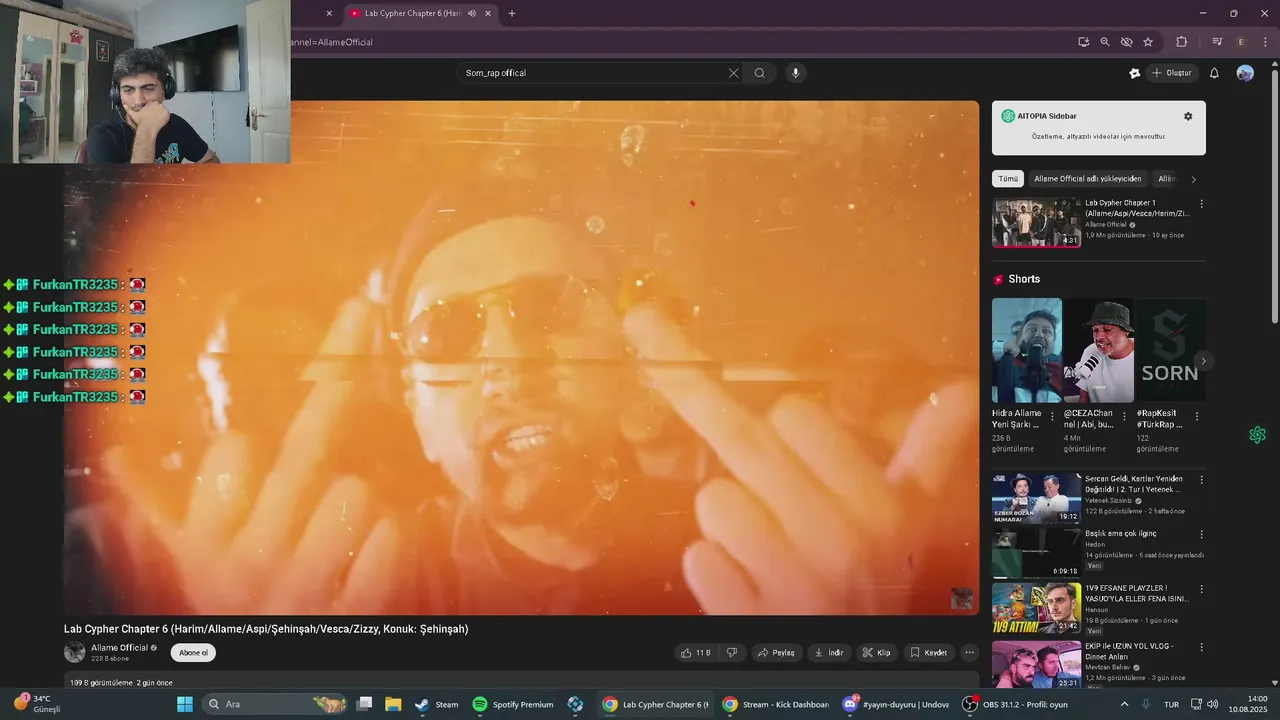The height and width of the screenshot is (720, 1280).
Task: Show next shorts with the arrow
Action: tap(1204, 361)
